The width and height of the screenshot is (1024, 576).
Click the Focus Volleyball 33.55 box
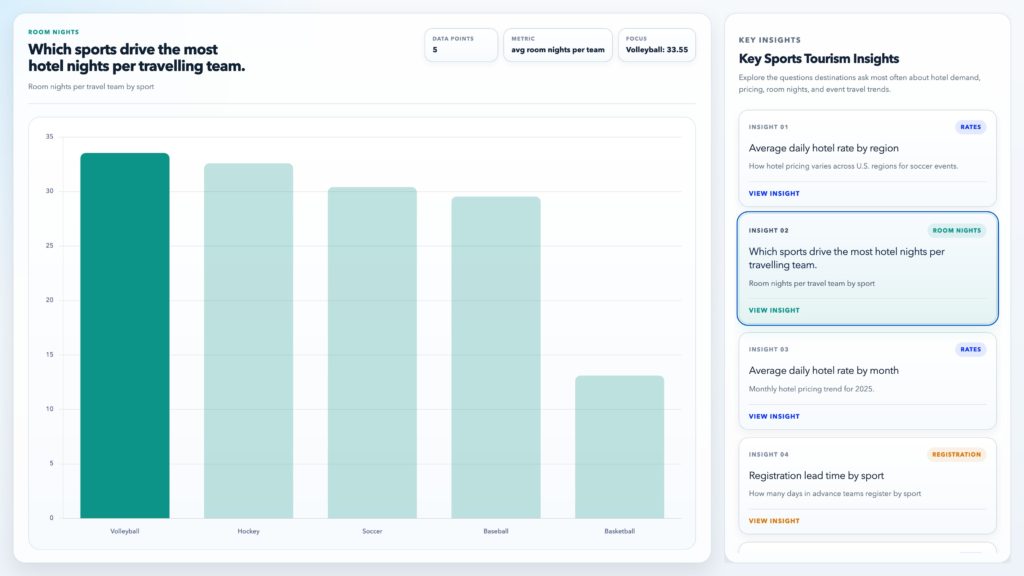656,45
